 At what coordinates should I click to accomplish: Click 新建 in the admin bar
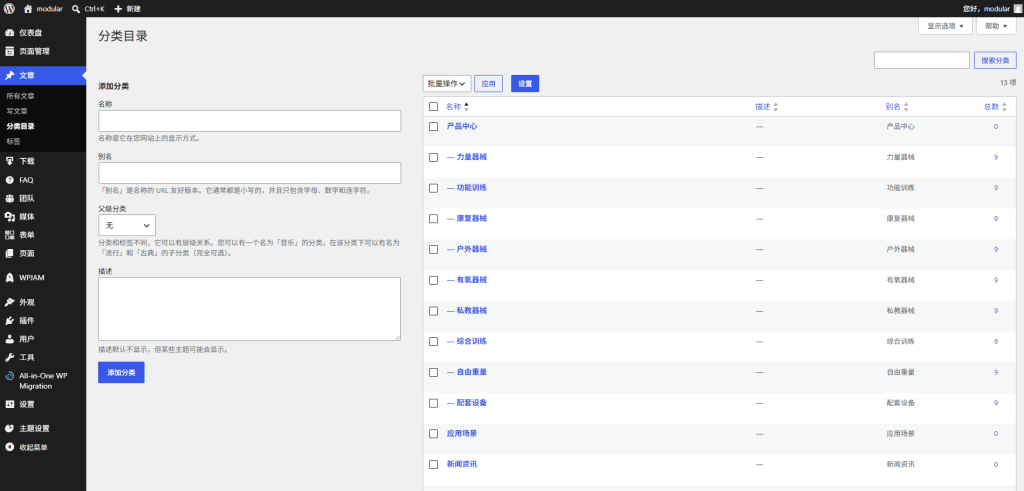127,9
